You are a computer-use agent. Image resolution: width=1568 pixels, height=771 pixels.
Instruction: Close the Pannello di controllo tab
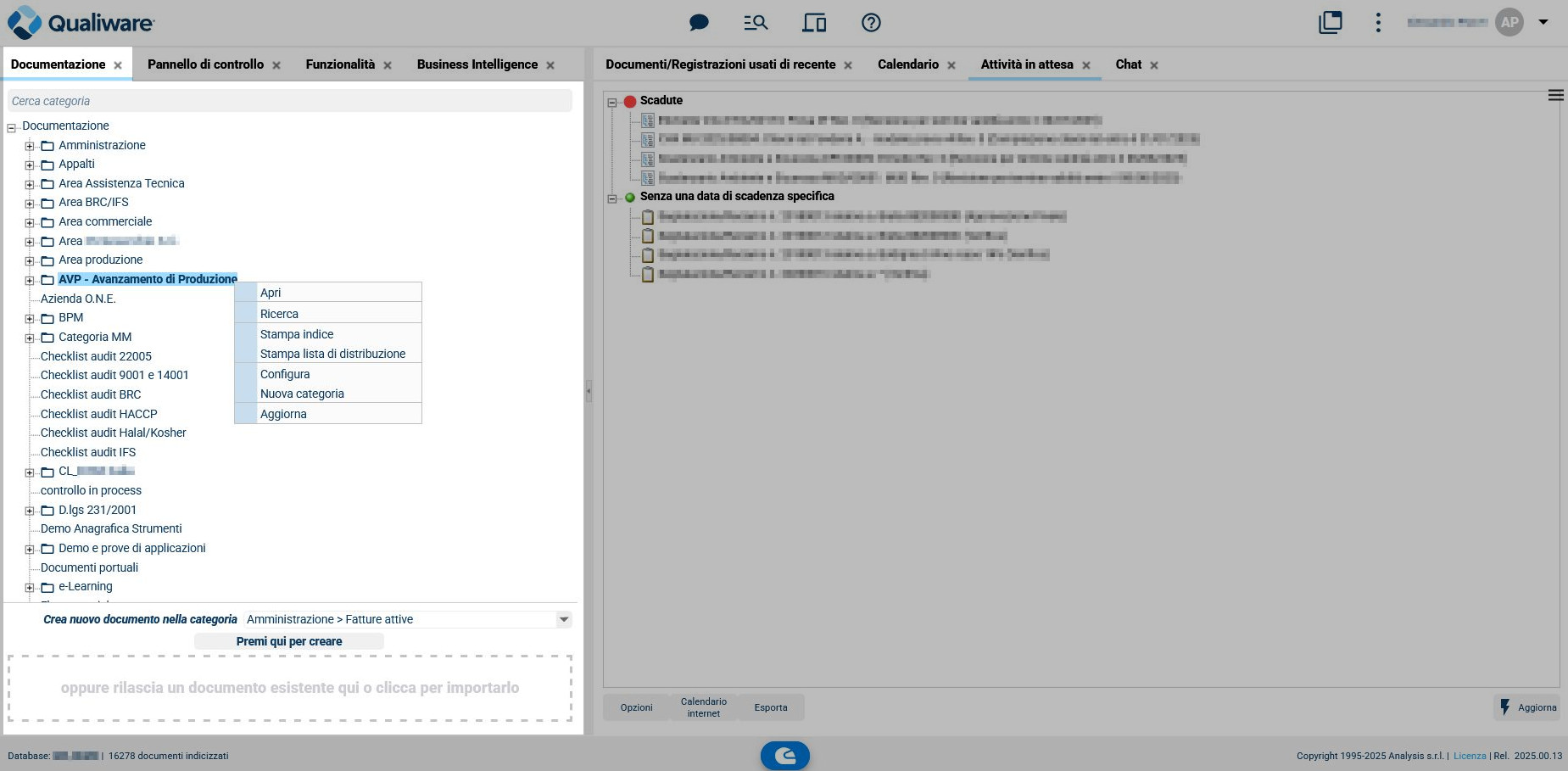click(276, 65)
